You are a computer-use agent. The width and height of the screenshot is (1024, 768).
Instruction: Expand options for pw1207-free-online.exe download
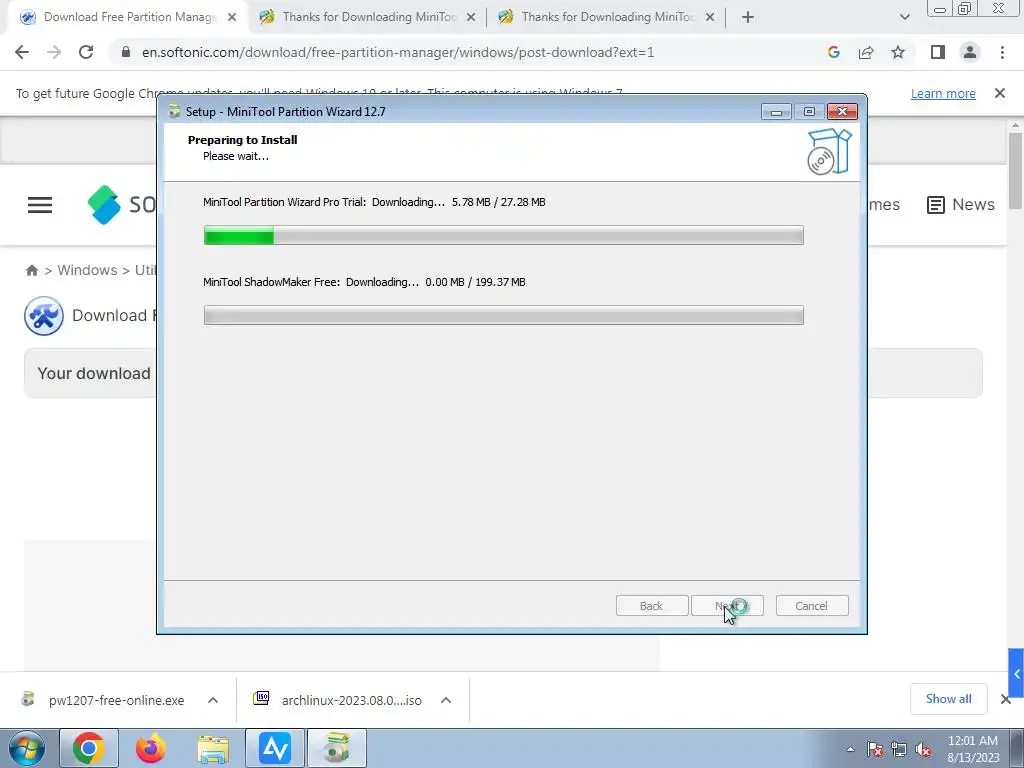[213, 700]
